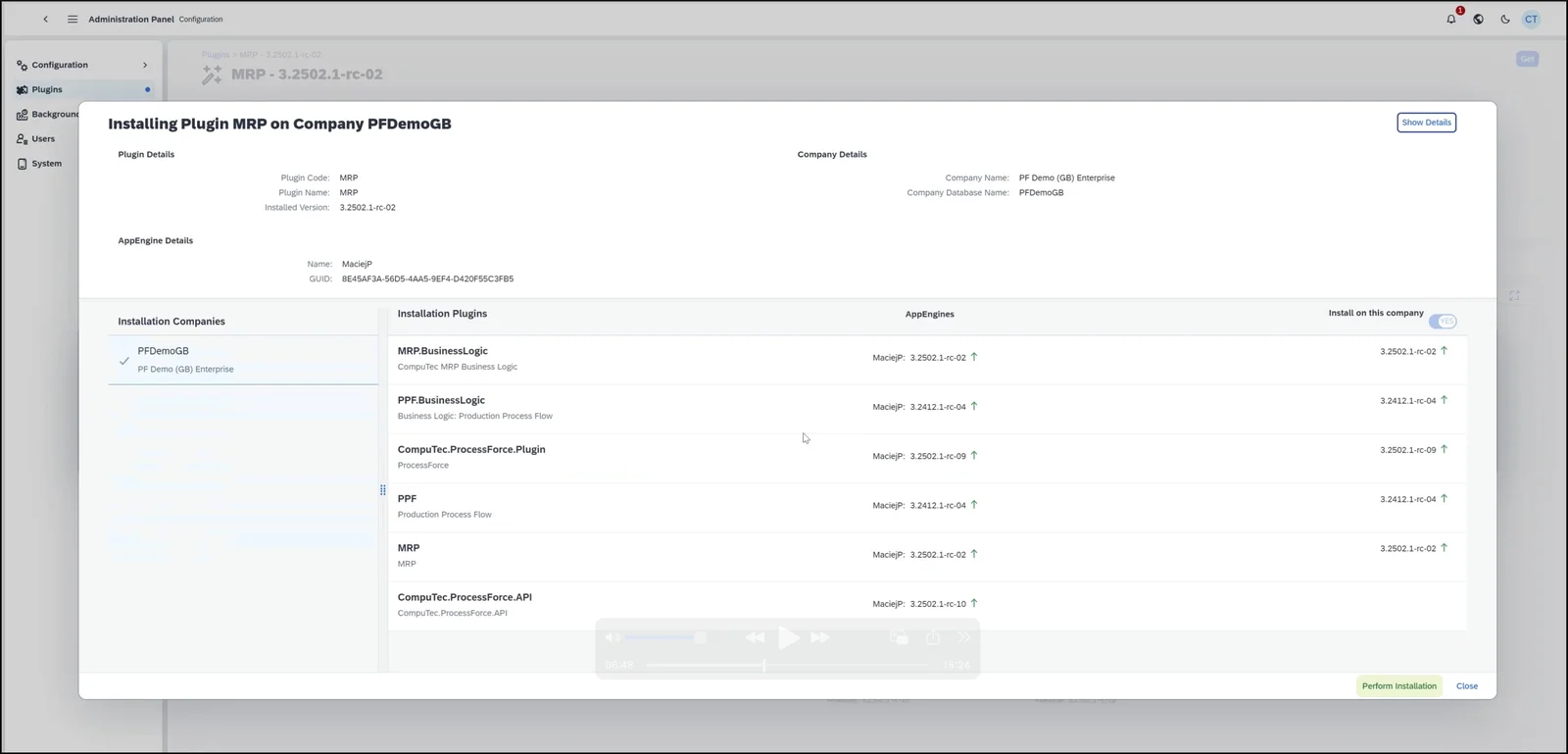1568x754 pixels.
Task: Click the PPF.BusinessLogic plugin name
Action: 441,400
